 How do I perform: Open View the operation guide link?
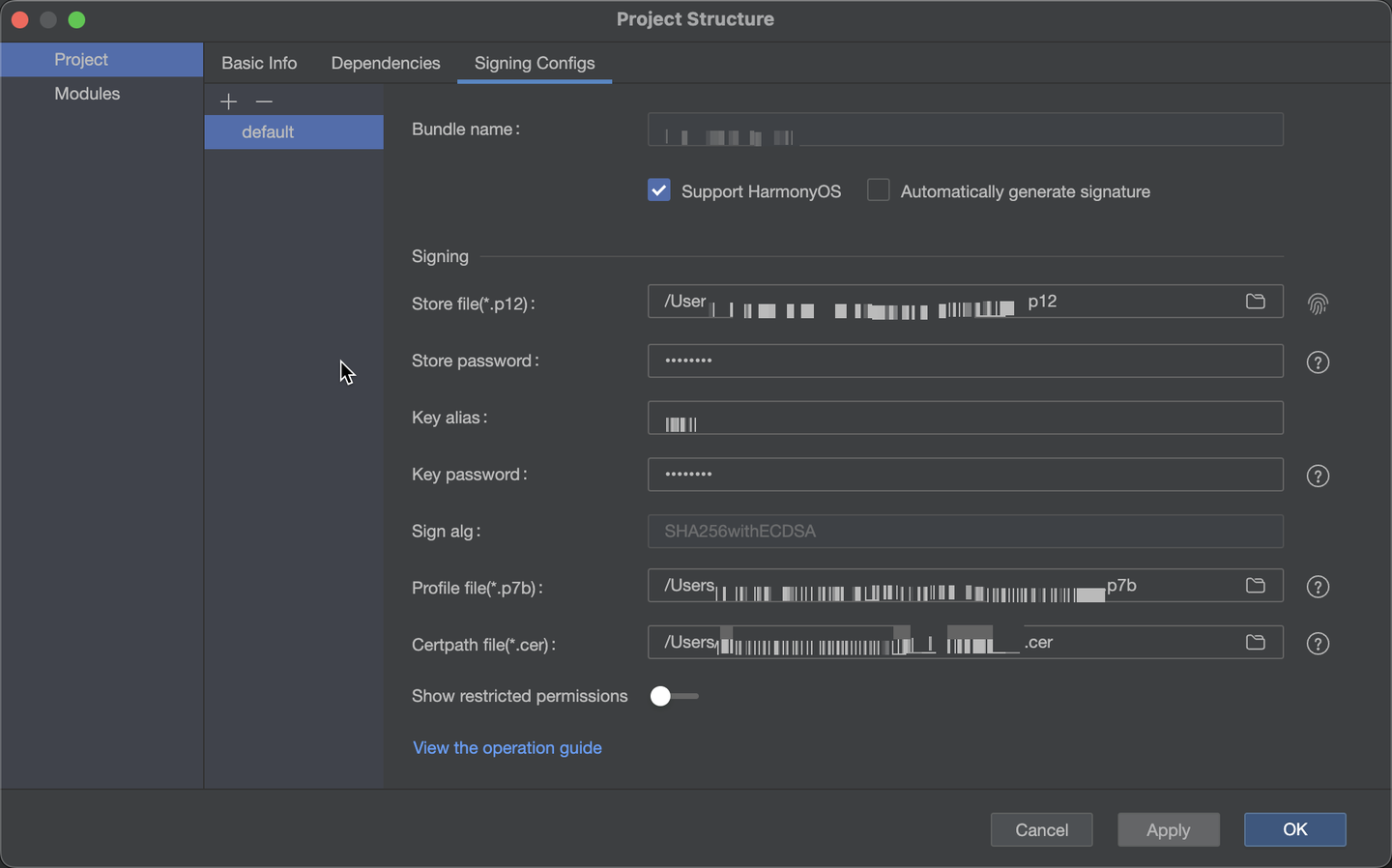tap(507, 748)
